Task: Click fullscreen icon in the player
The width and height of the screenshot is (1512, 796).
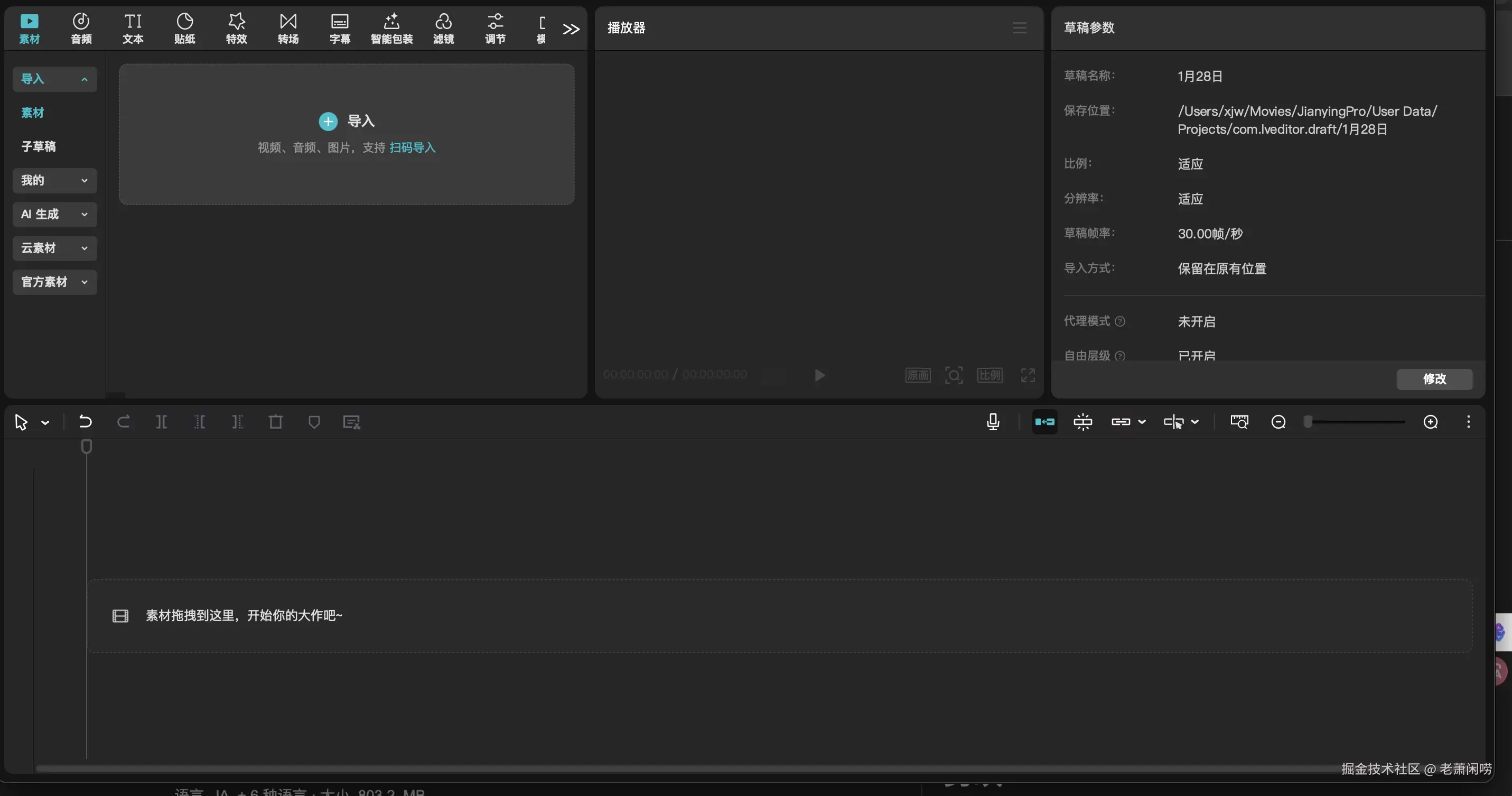Action: [x=1027, y=375]
